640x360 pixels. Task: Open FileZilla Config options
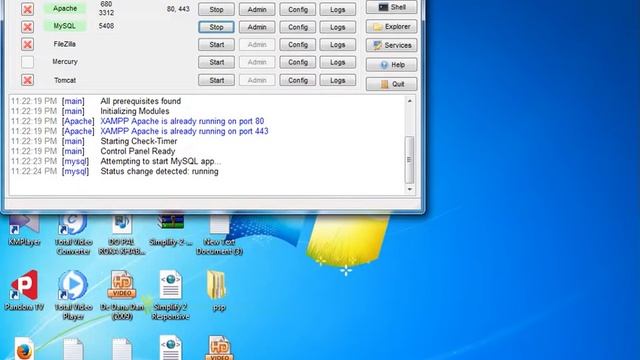[298, 44]
